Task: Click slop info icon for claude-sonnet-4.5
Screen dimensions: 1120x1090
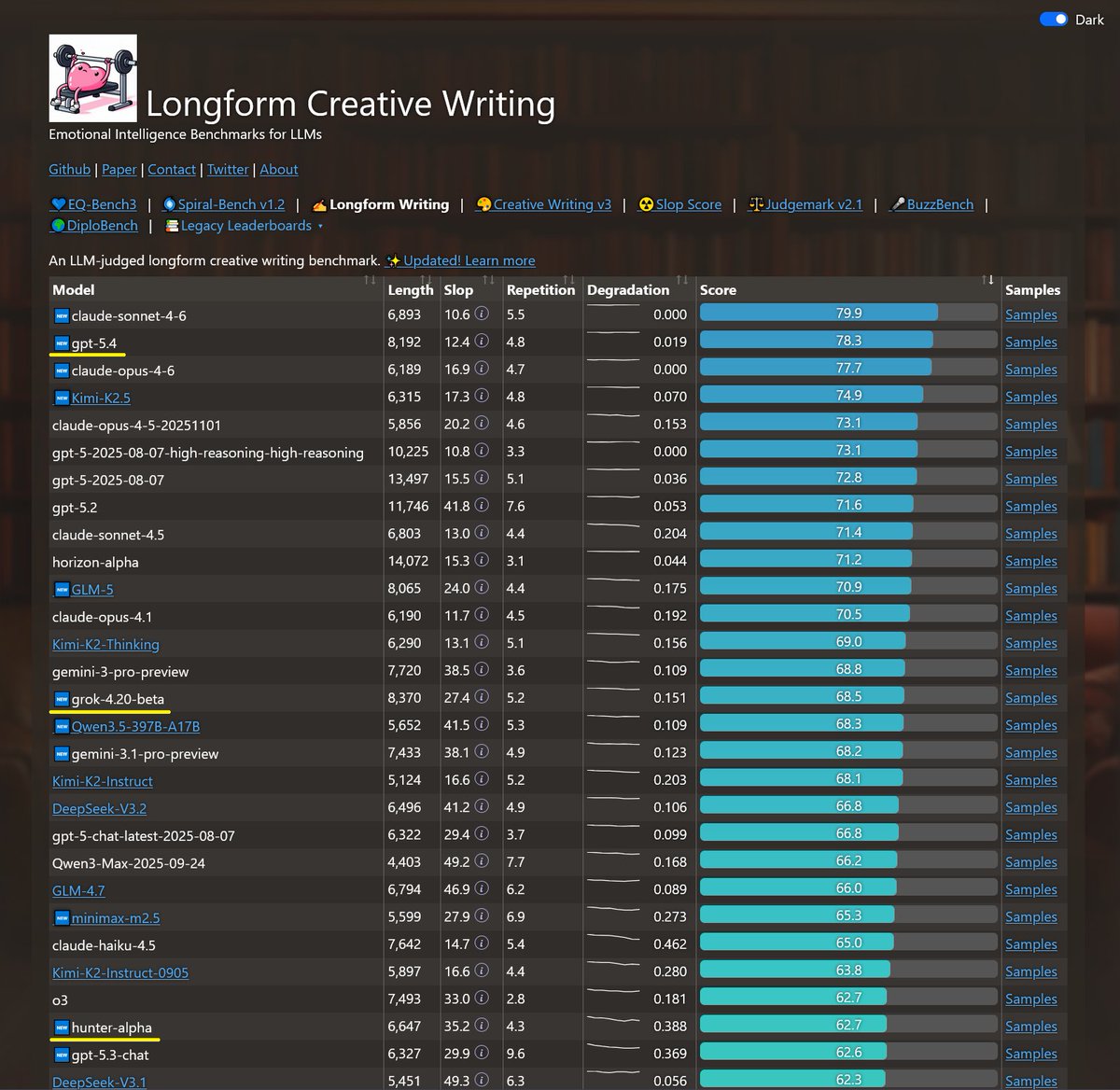Action: [482, 533]
